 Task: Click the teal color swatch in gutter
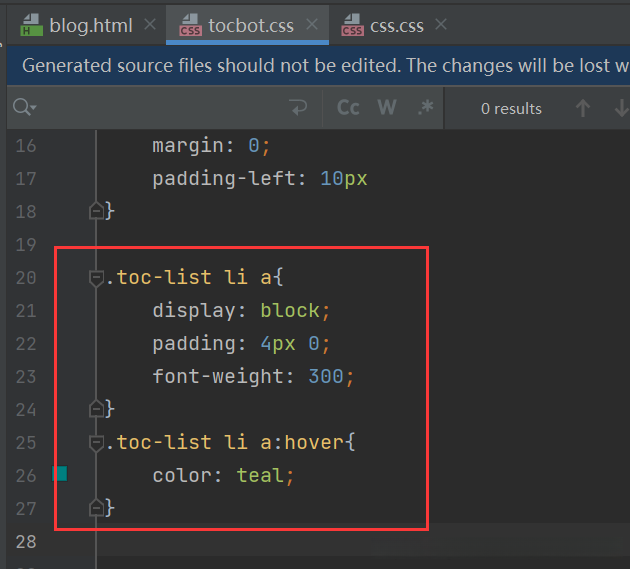coord(60,474)
